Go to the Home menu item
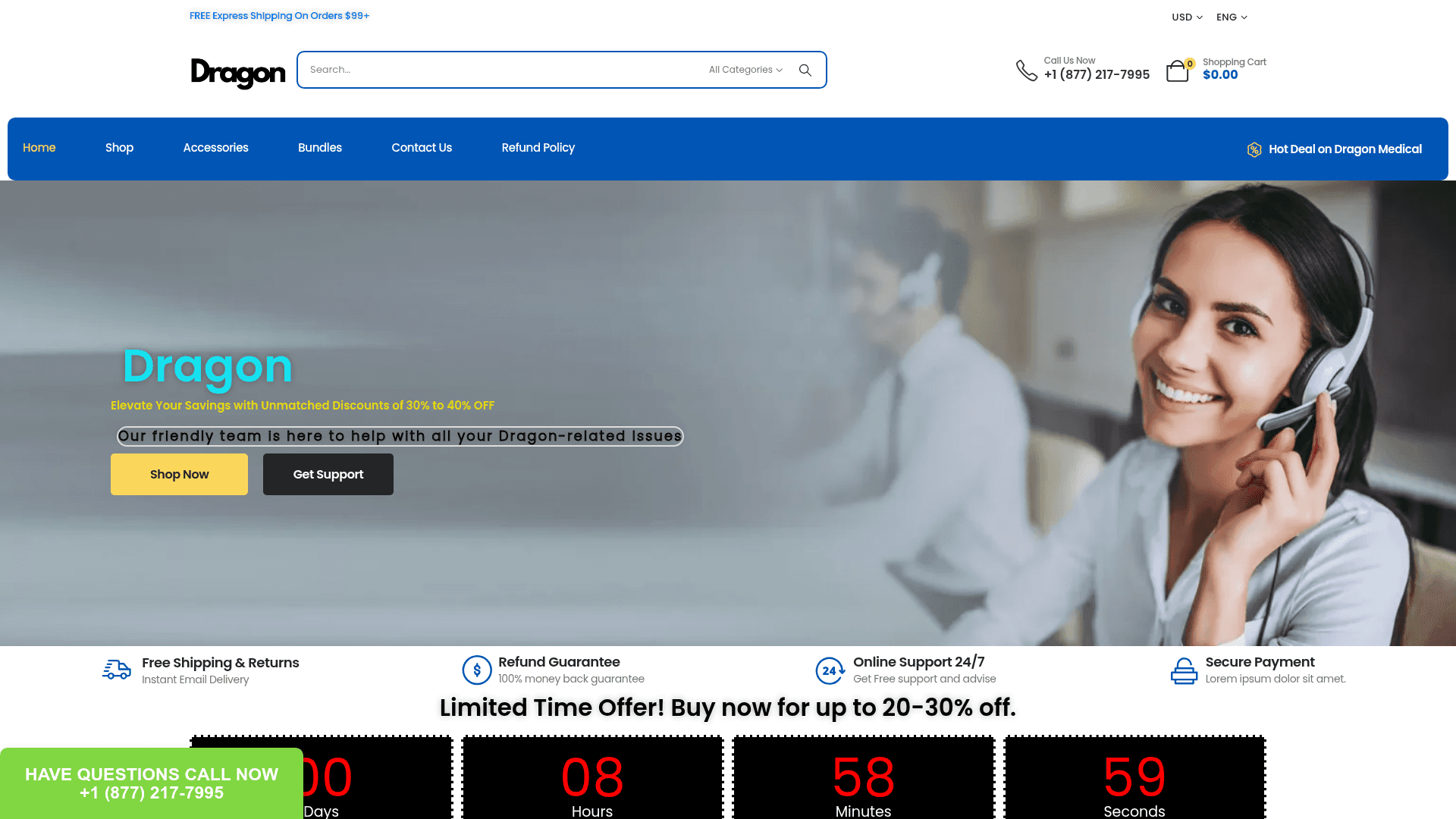Screen dimensions: 1456x819 coord(39,148)
